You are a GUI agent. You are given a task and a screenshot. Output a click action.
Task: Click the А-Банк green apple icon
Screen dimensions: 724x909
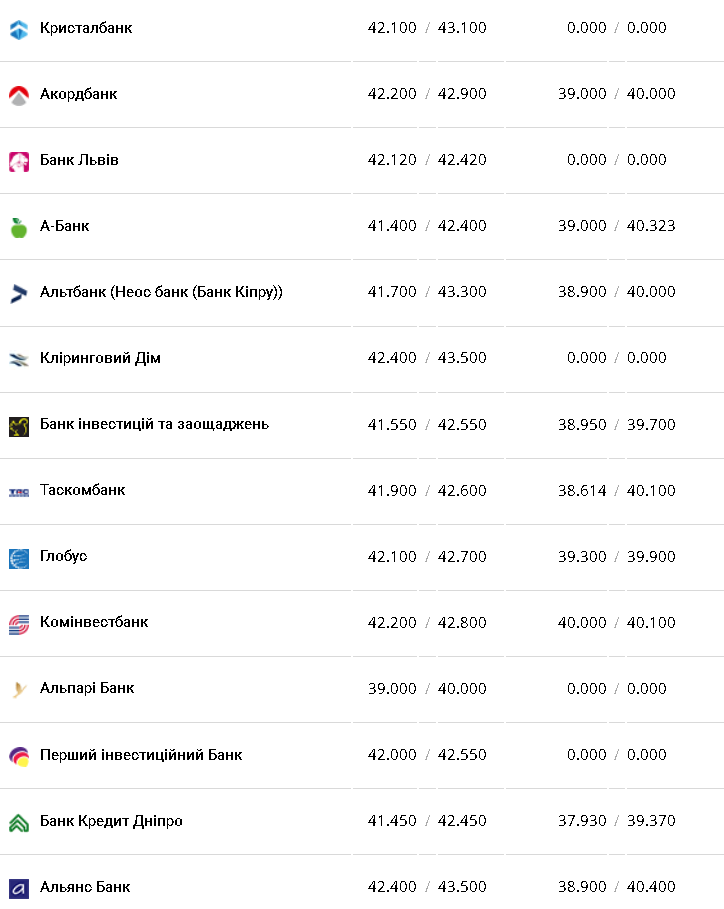tap(18, 228)
